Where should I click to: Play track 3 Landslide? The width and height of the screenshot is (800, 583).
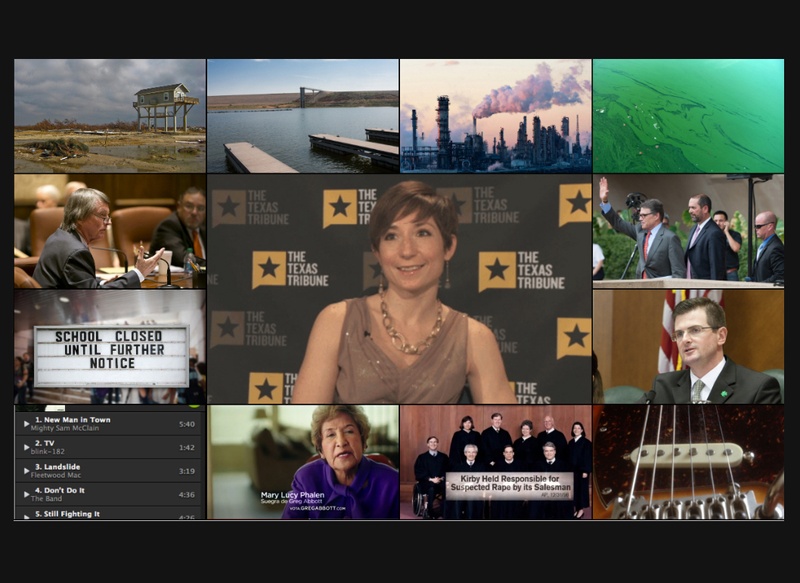point(26,471)
